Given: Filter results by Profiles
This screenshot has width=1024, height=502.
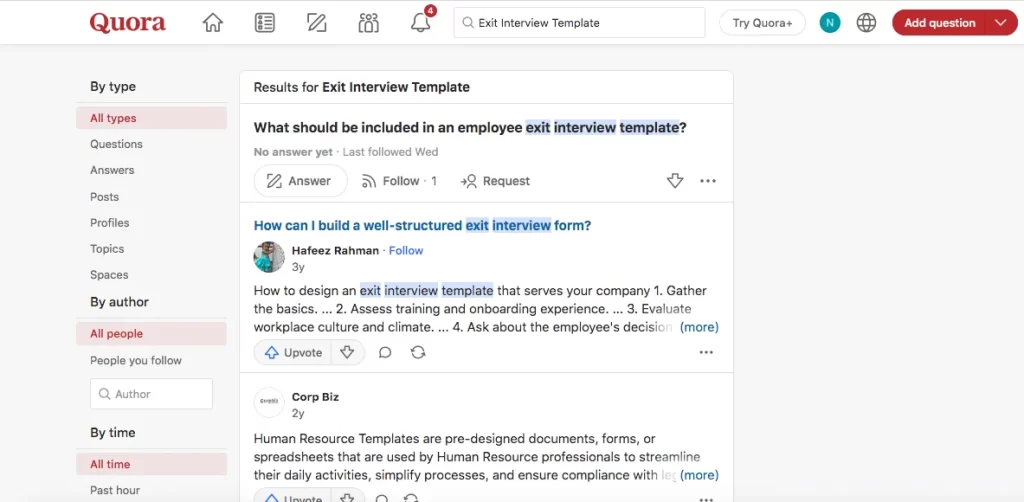Looking at the screenshot, I should (110, 223).
